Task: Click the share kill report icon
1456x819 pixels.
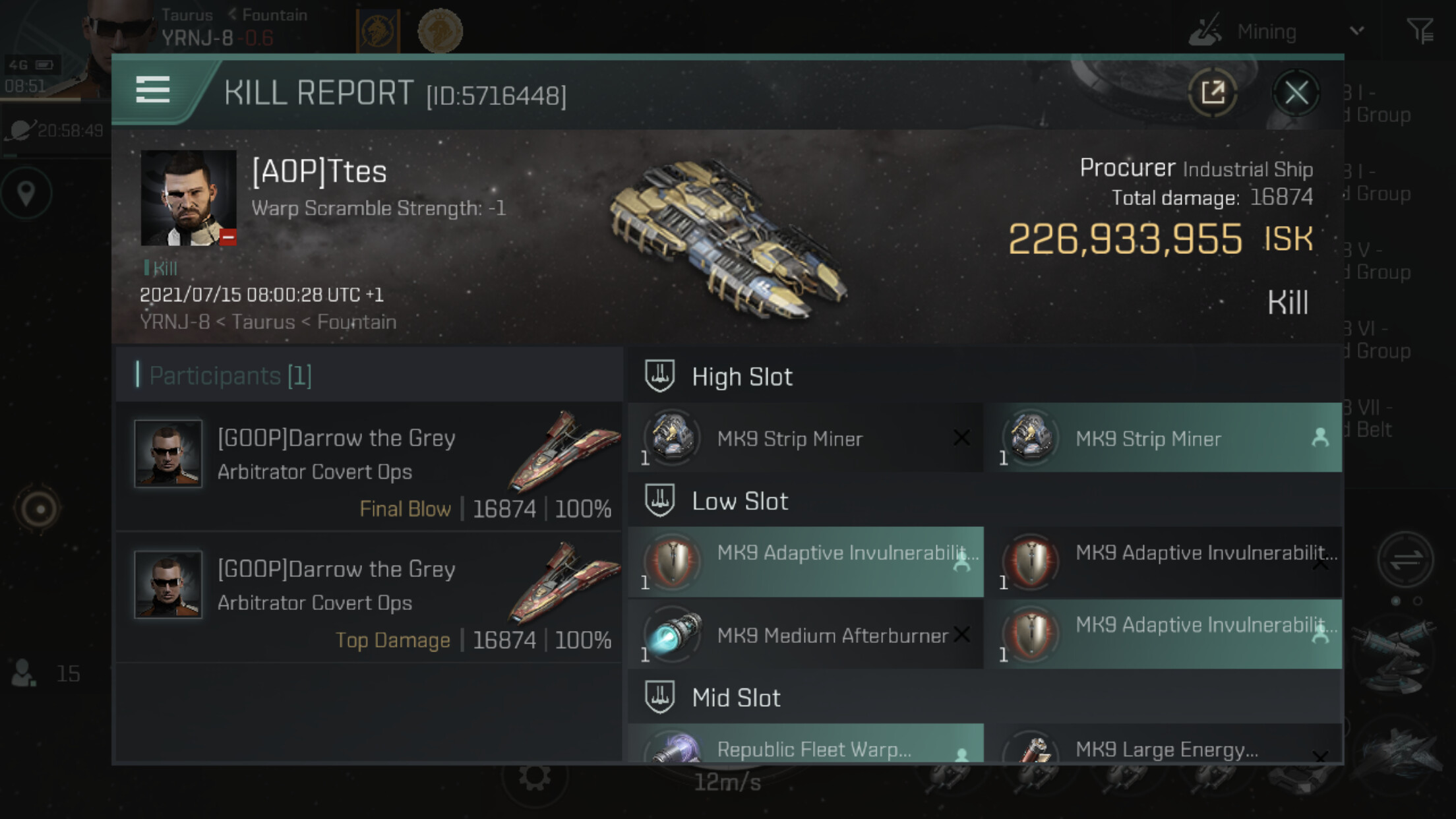Action: [x=1212, y=93]
